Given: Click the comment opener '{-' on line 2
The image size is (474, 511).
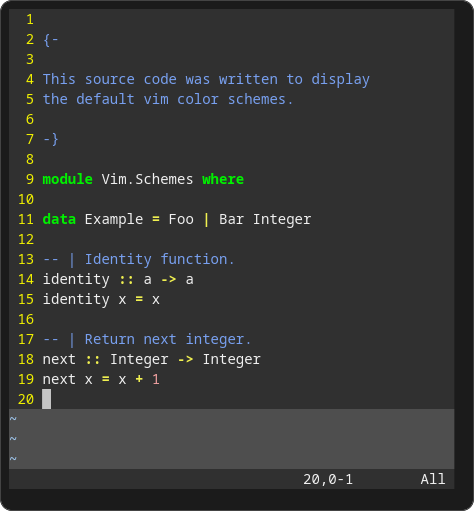Looking at the screenshot, I should [51, 40].
